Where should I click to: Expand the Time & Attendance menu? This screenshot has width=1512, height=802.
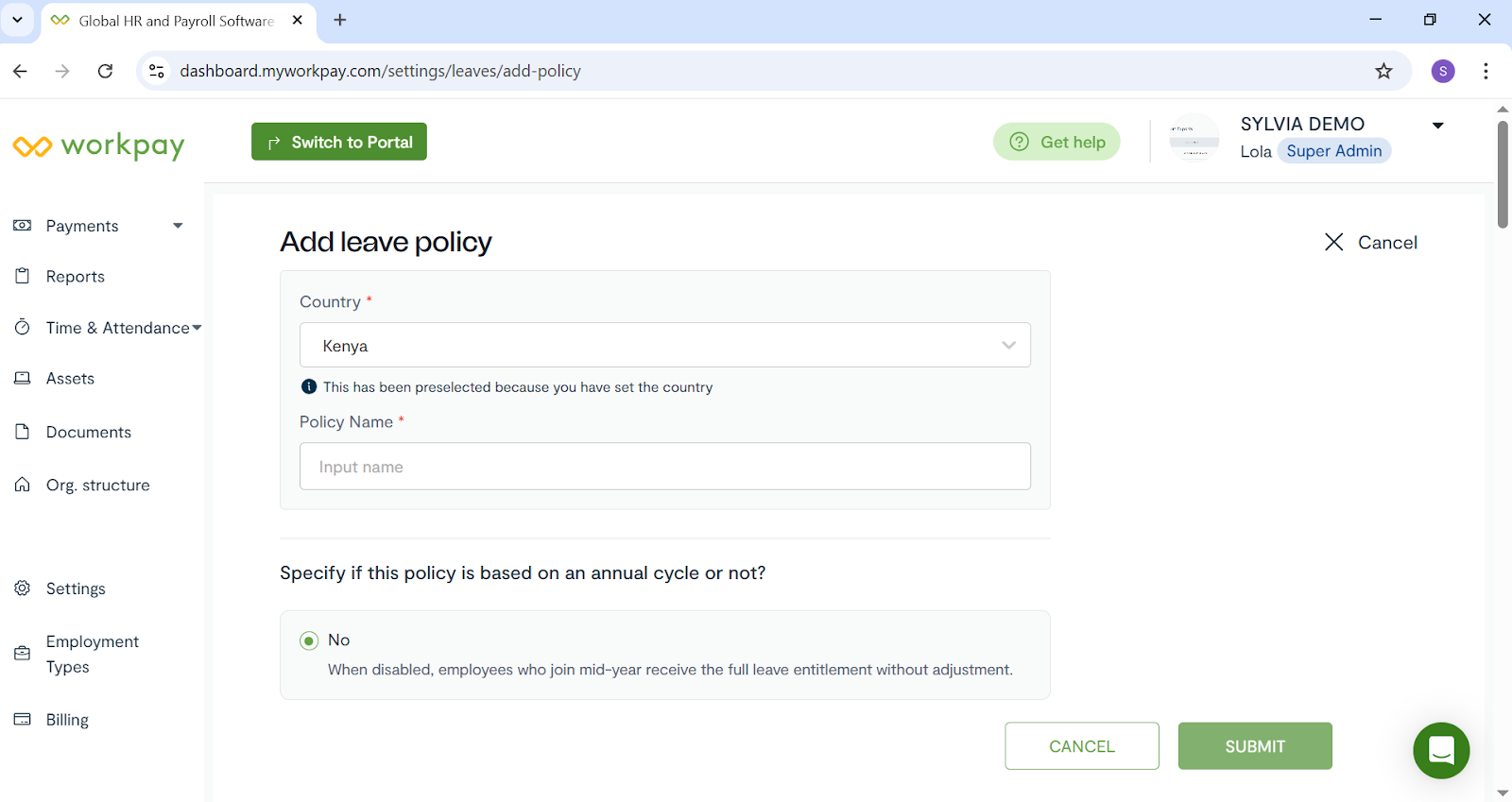[x=197, y=328]
